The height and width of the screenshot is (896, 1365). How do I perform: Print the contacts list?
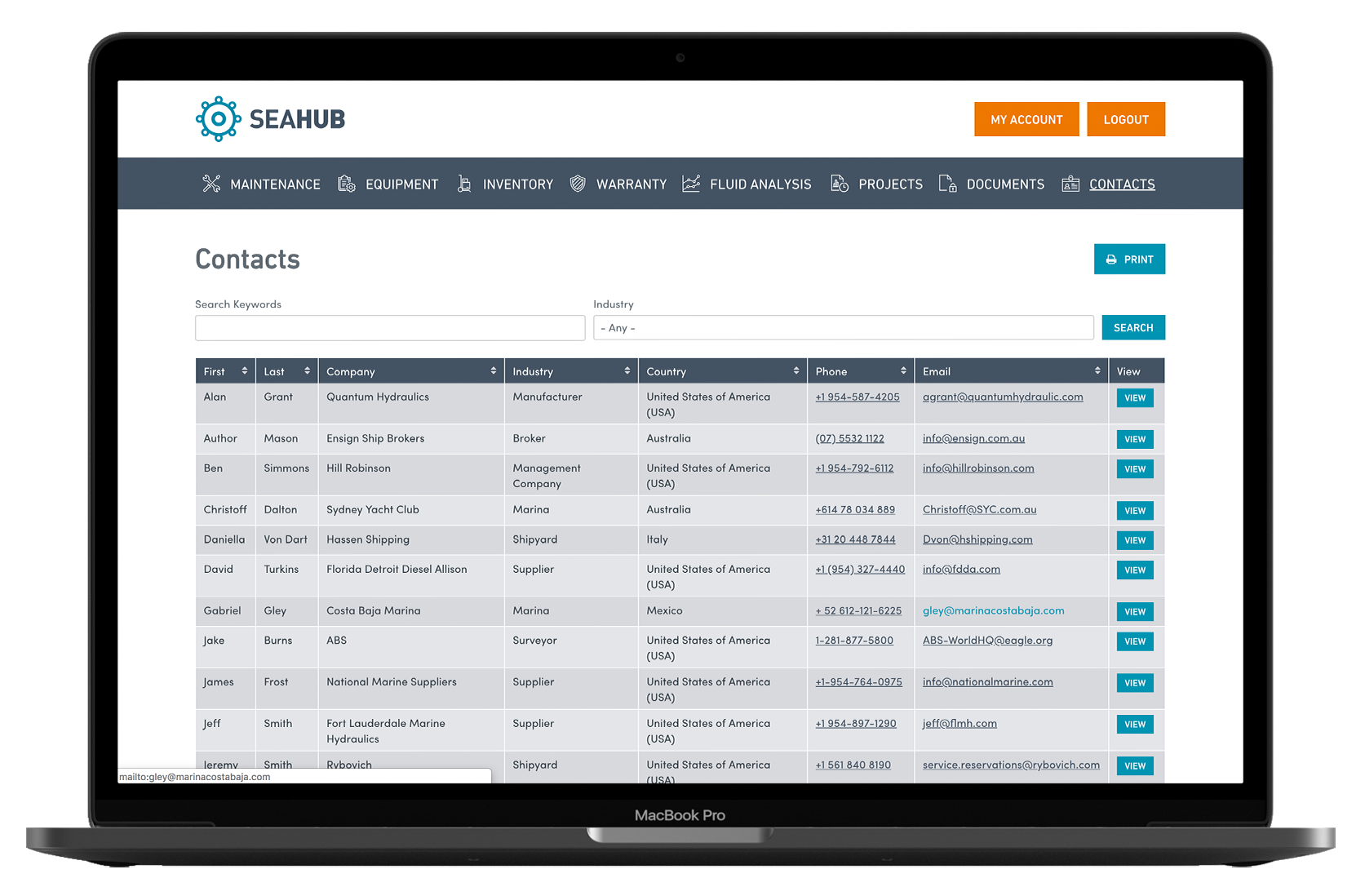[1129, 259]
